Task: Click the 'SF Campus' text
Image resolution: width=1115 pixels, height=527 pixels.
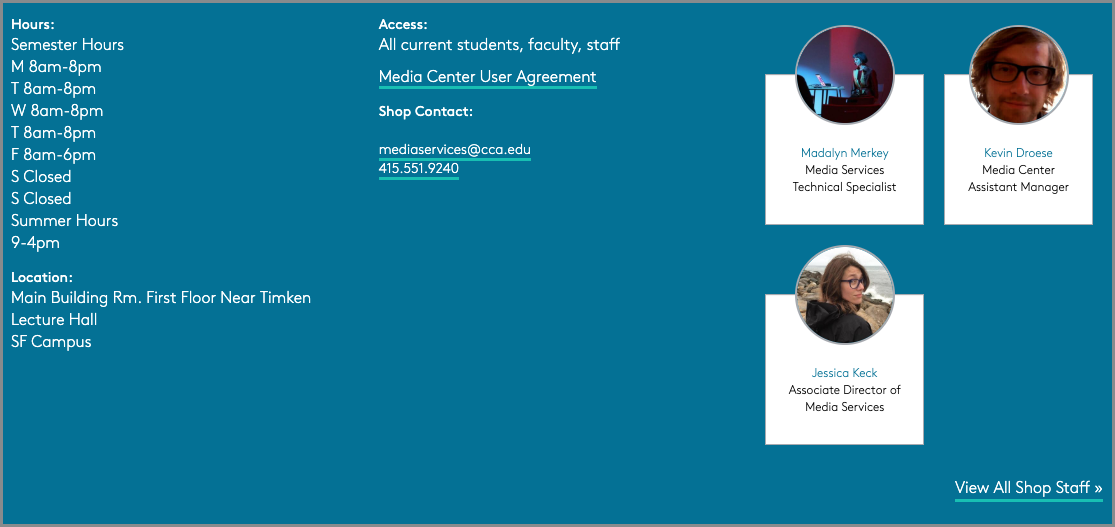Action: point(51,342)
